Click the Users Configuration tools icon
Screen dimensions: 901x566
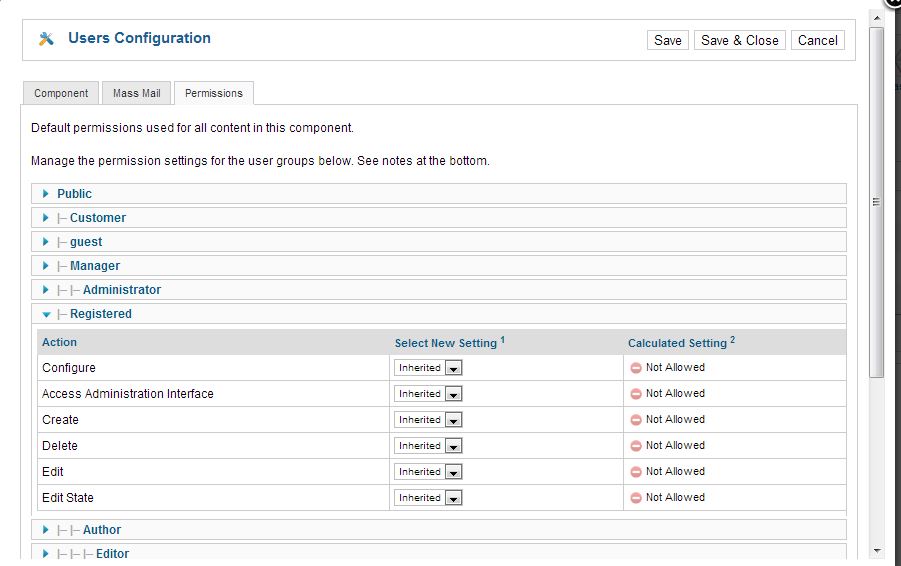pos(46,38)
